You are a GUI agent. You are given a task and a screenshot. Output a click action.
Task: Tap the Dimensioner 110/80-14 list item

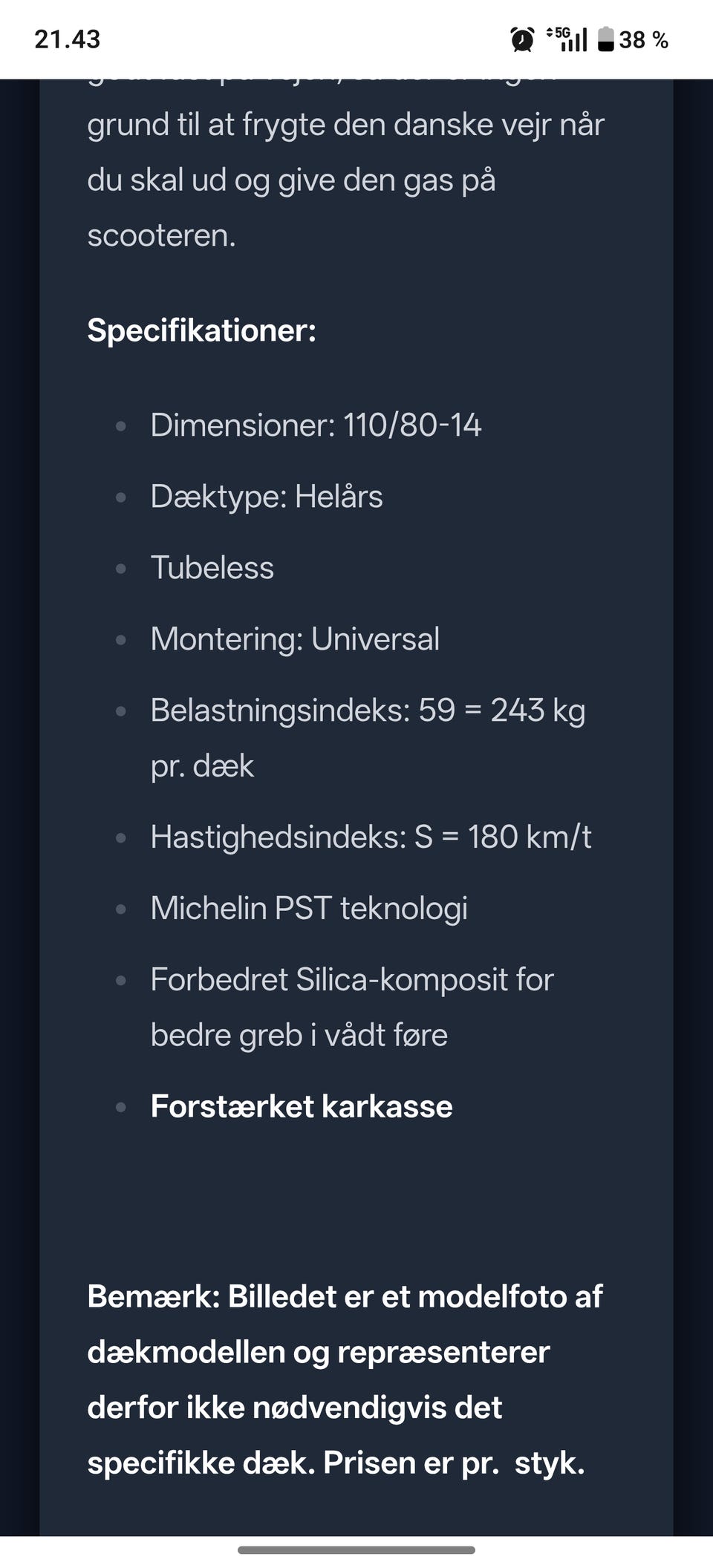pos(316,425)
